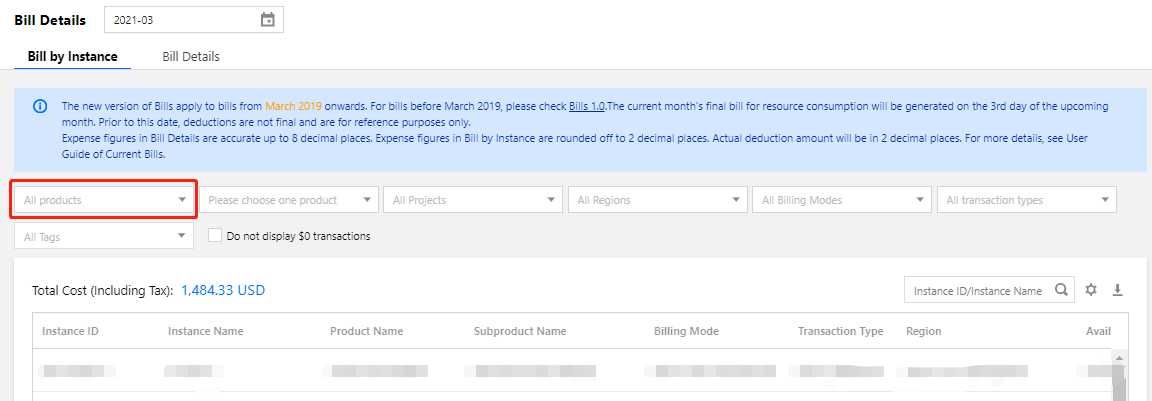Screen dimensions: 1152x401
Task: Expand the All Tags dropdown
Action: click(104, 236)
